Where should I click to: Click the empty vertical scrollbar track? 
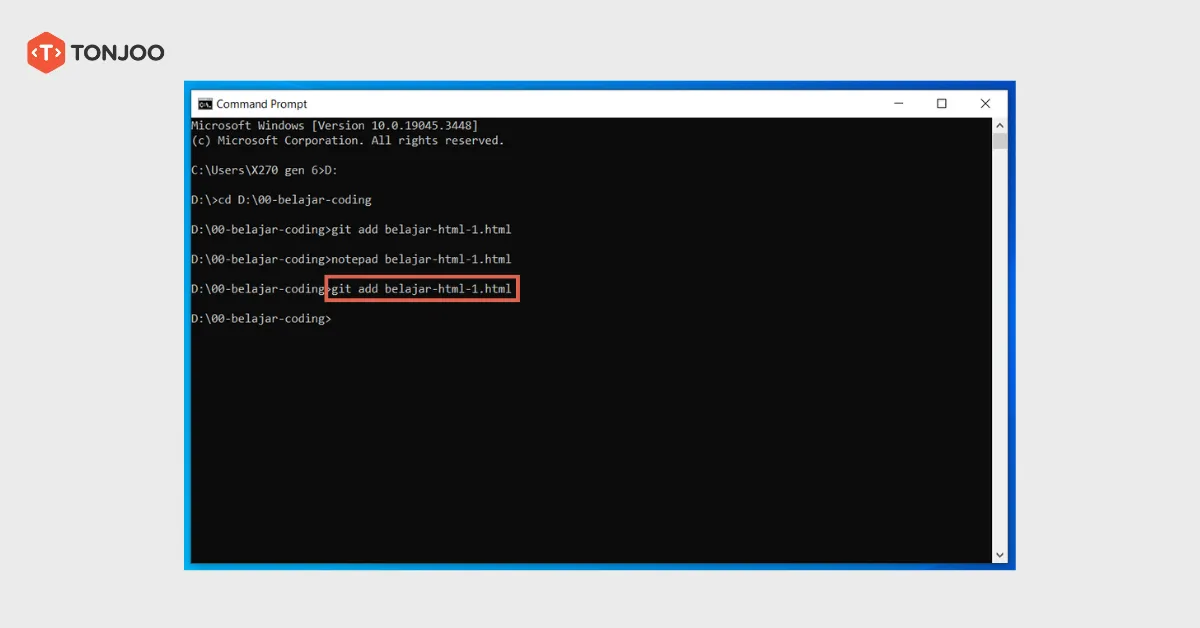[999, 350]
